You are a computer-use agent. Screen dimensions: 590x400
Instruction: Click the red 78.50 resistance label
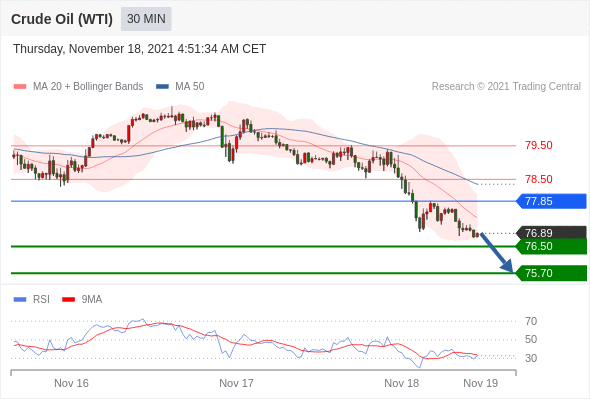[x=539, y=179]
